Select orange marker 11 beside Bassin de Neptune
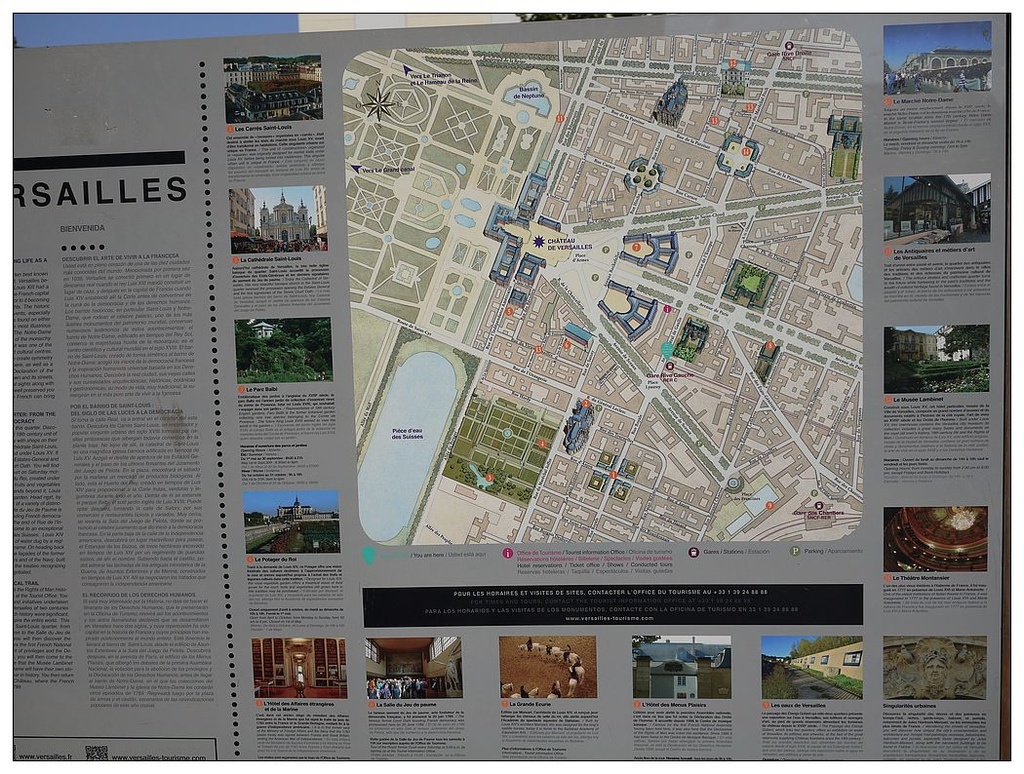Viewport: 1024px width, 774px height. [x=560, y=118]
